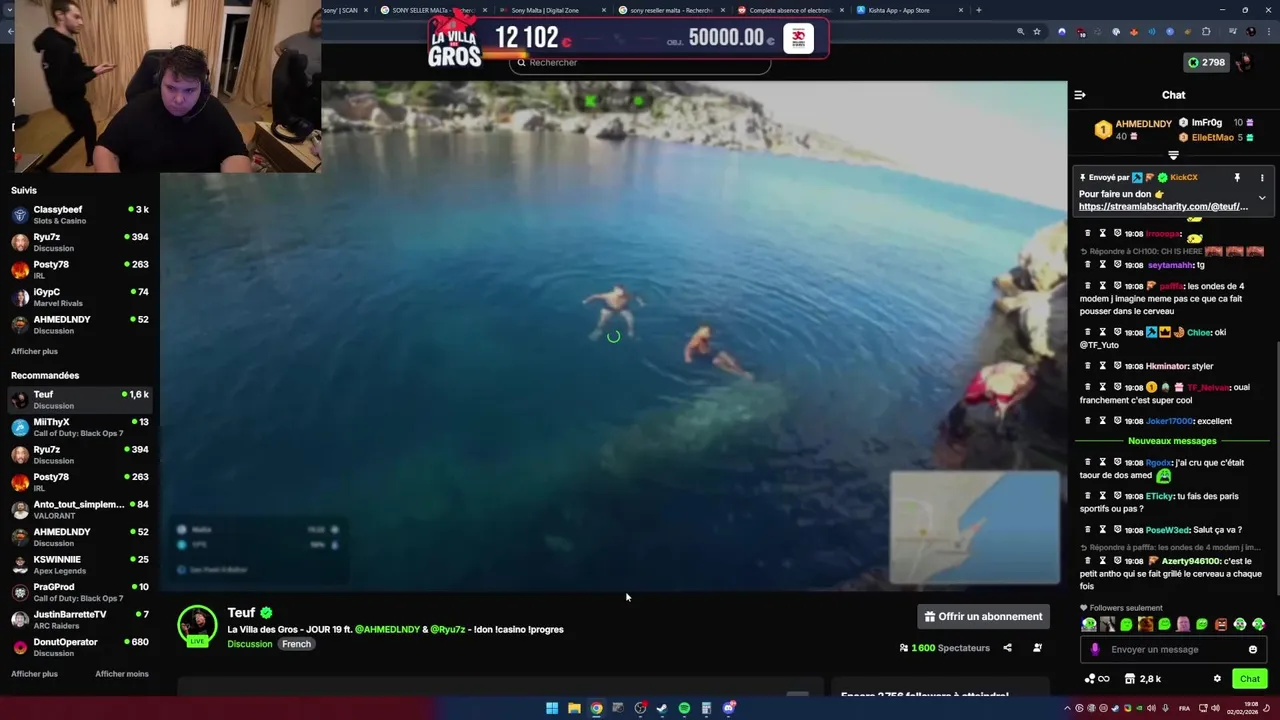This screenshot has height=720, width=1280.
Task: Click the purple microphone icon in chat input
Action: coord(1095,649)
